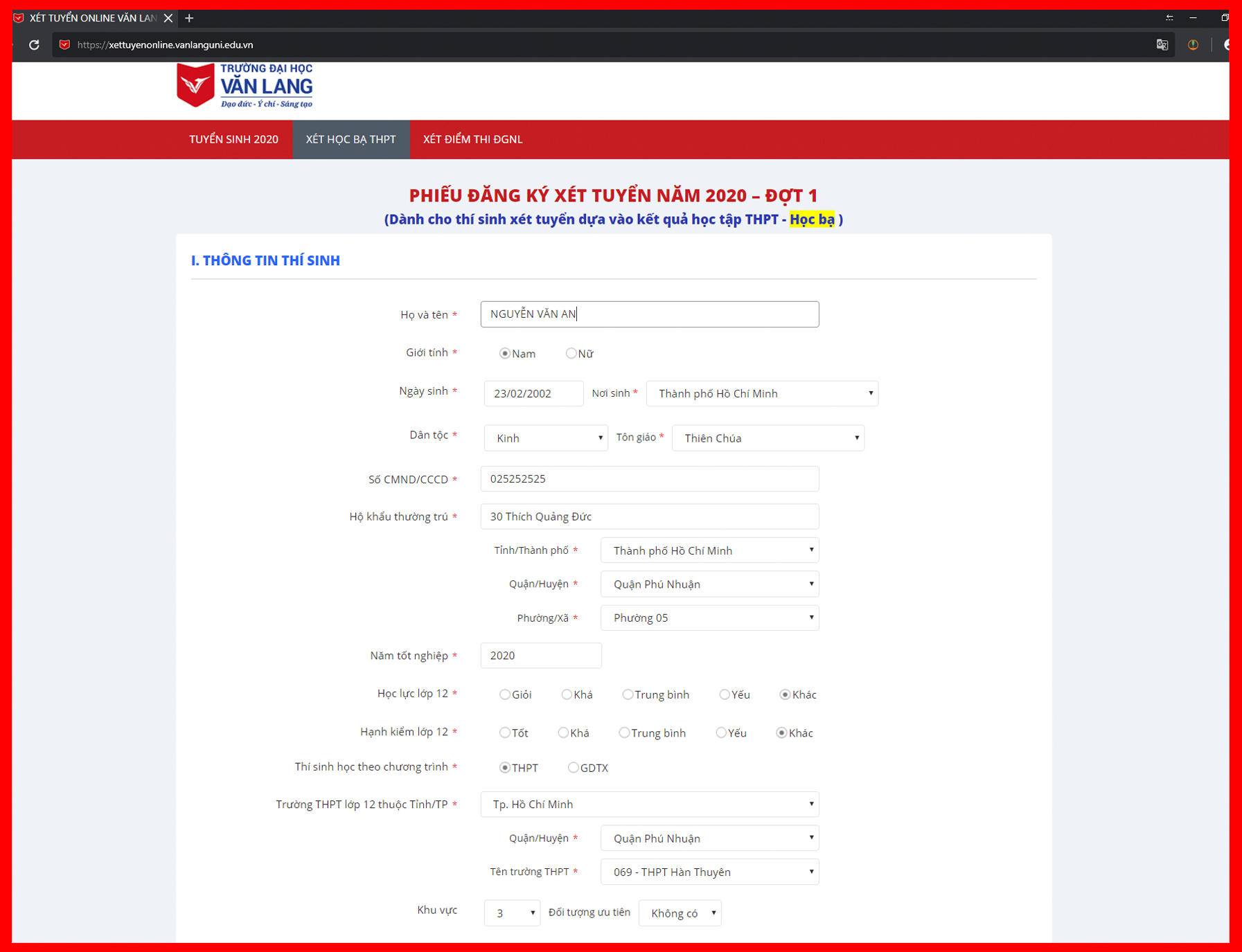
Task: Open the Phường/Xã dropdown showing Phường 05
Action: tap(710, 618)
